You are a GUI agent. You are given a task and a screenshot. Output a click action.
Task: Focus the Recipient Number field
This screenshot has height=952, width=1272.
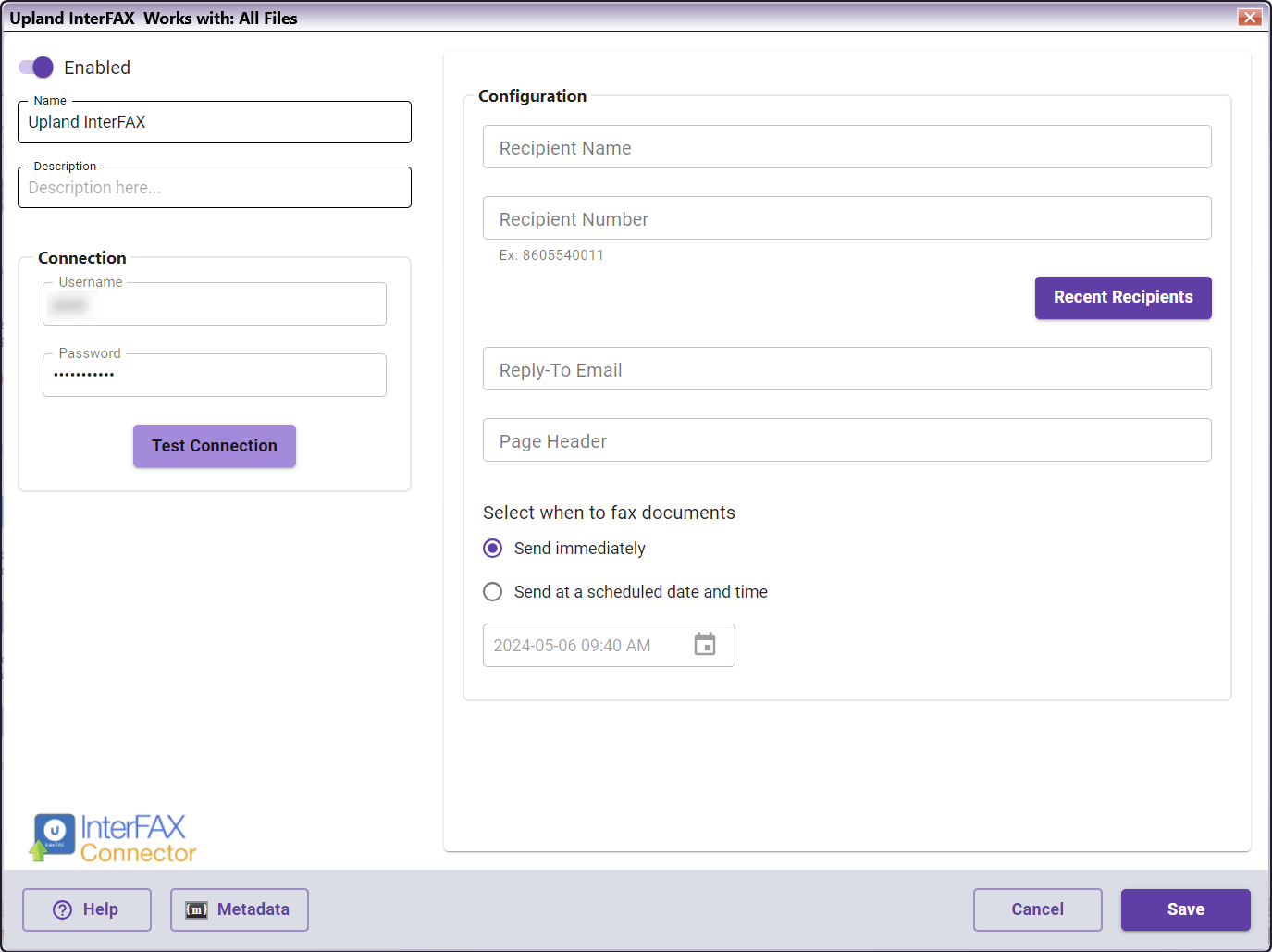847,218
